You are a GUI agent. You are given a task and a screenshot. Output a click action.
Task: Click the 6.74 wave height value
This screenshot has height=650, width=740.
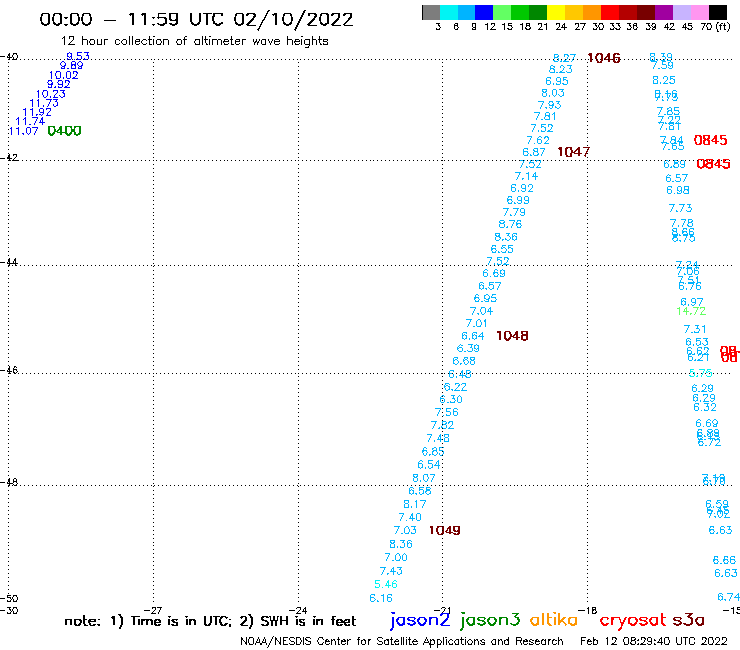click(728, 597)
